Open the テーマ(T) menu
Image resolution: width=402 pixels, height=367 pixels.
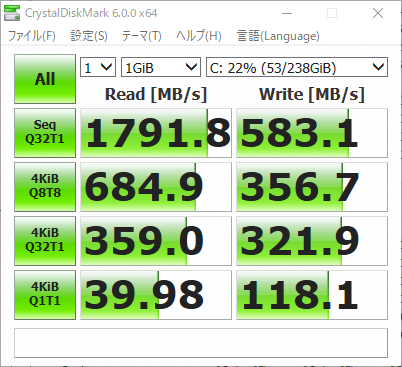pos(142,36)
